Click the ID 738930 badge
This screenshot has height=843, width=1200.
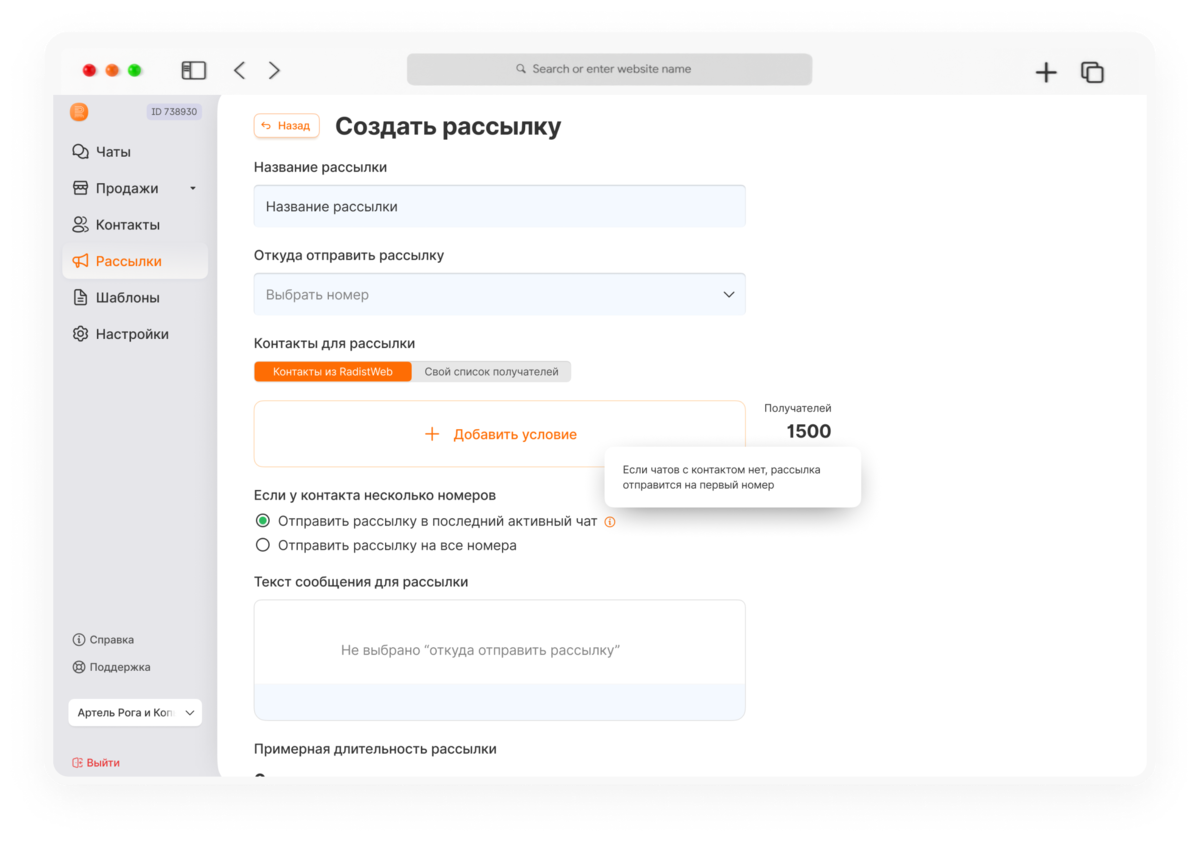[174, 112]
